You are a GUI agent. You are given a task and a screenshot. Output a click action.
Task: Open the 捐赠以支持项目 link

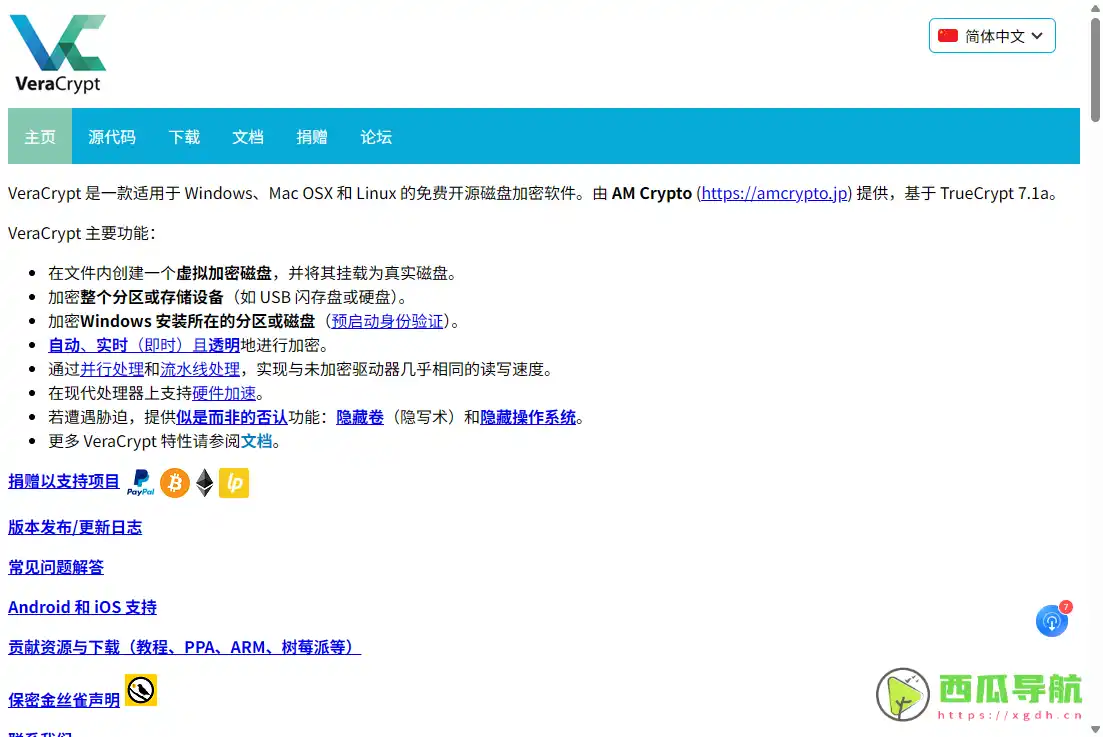point(64,482)
